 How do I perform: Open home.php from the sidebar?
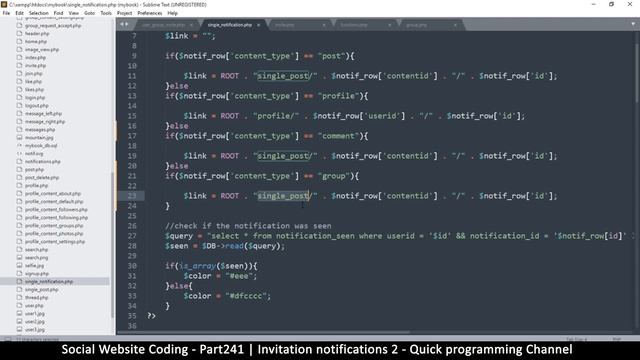point(36,42)
